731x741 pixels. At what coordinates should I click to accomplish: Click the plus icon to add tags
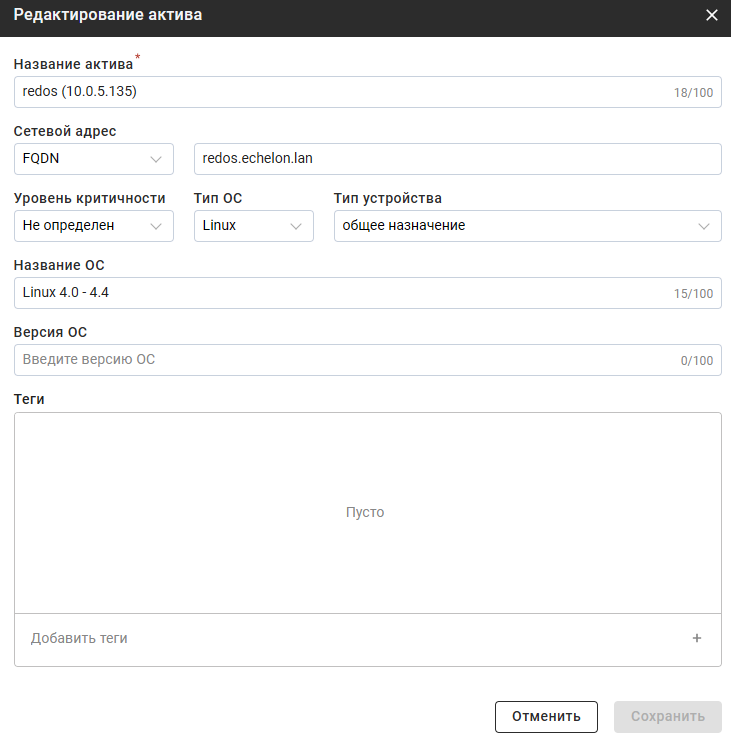click(x=697, y=638)
